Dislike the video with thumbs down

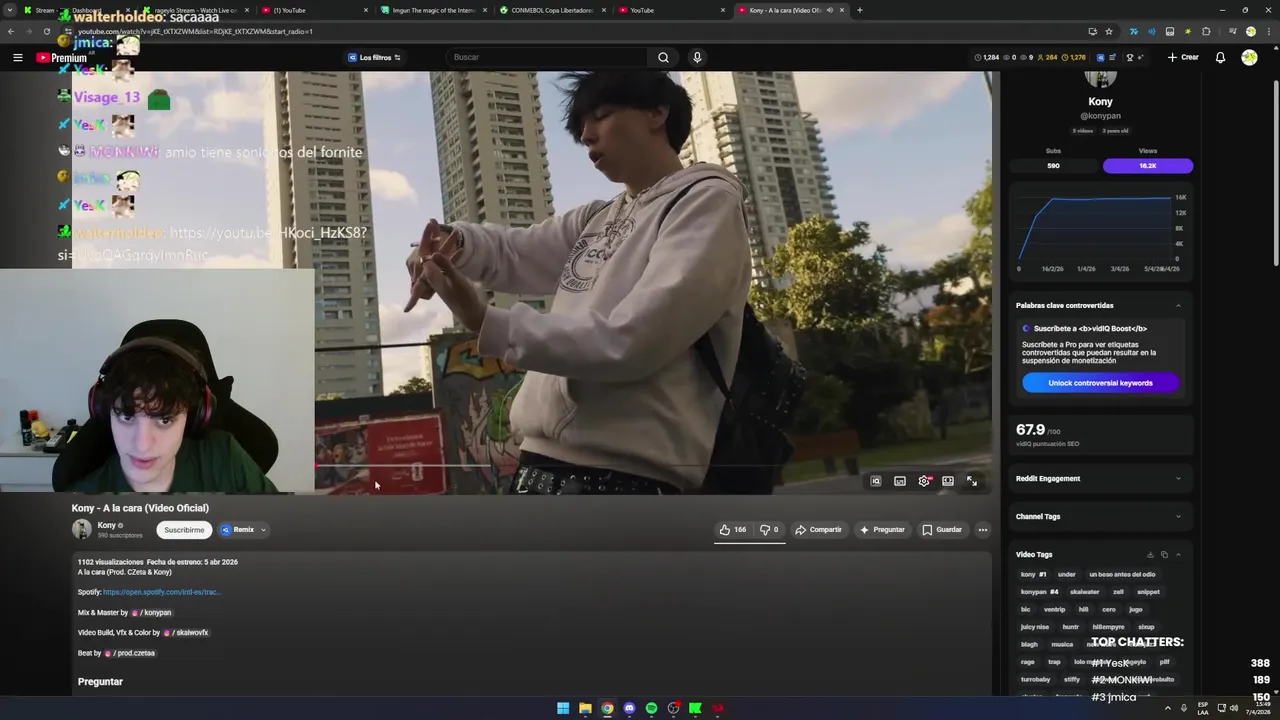[769, 530]
